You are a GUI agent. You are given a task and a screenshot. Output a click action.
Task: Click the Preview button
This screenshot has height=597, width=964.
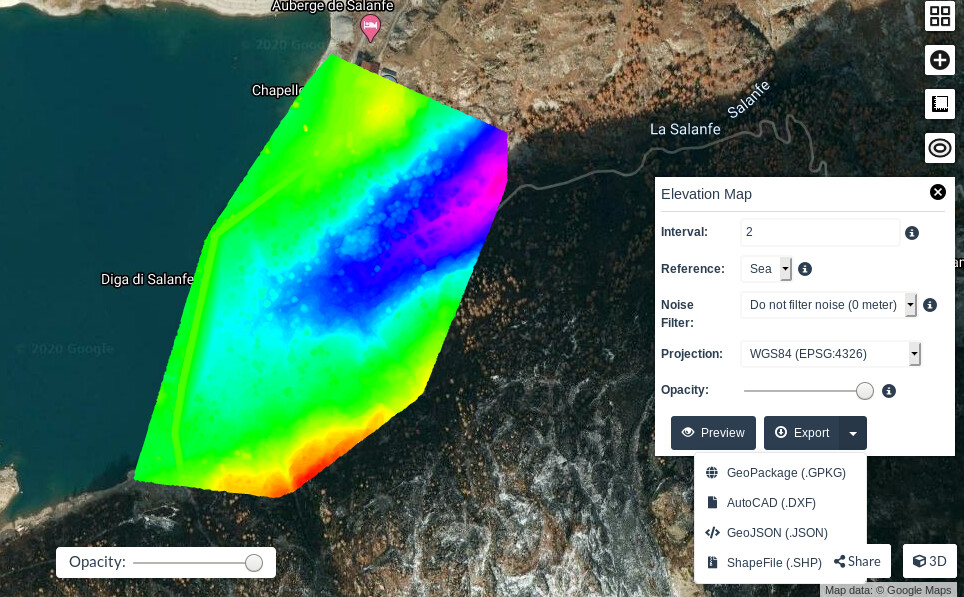[713, 433]
